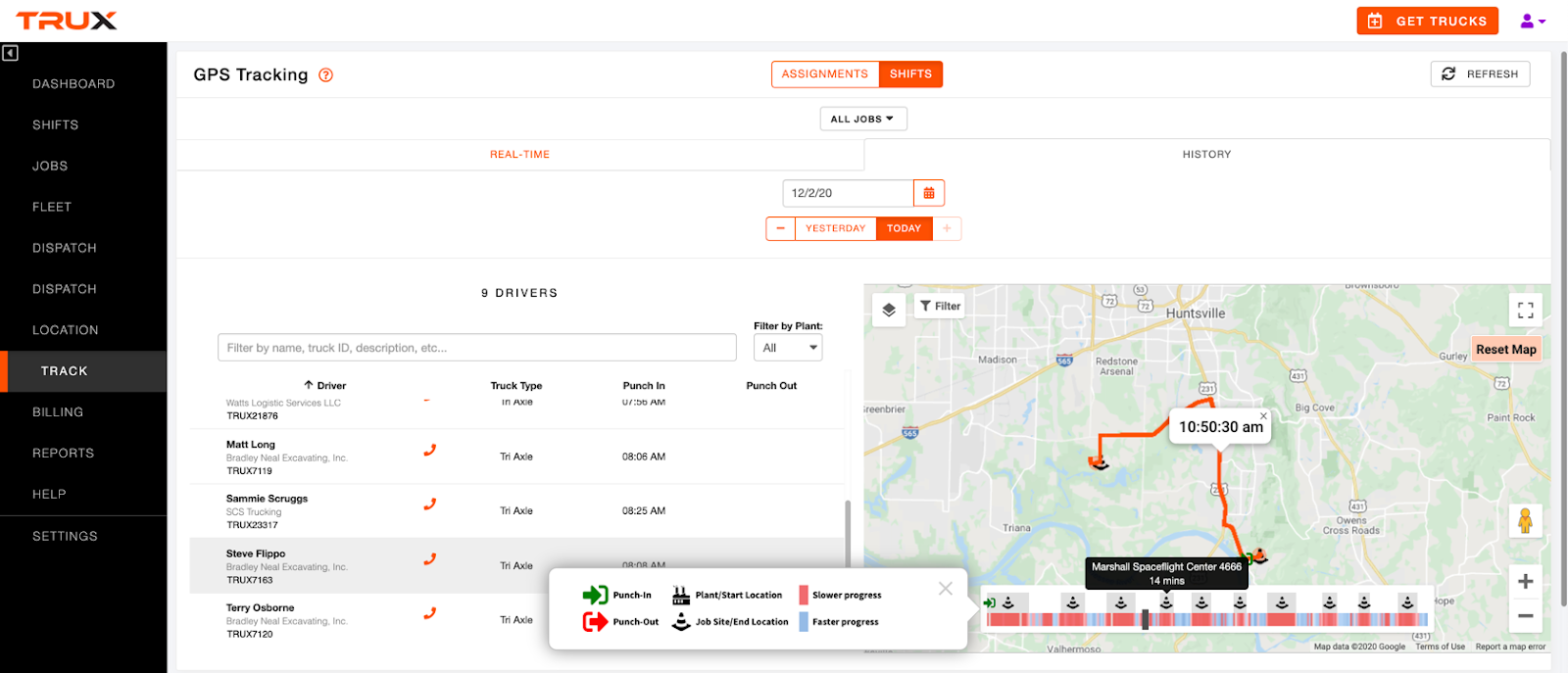Switch to the Shifts view
The width and height of the screenshot is (1568, 673).
910,74
